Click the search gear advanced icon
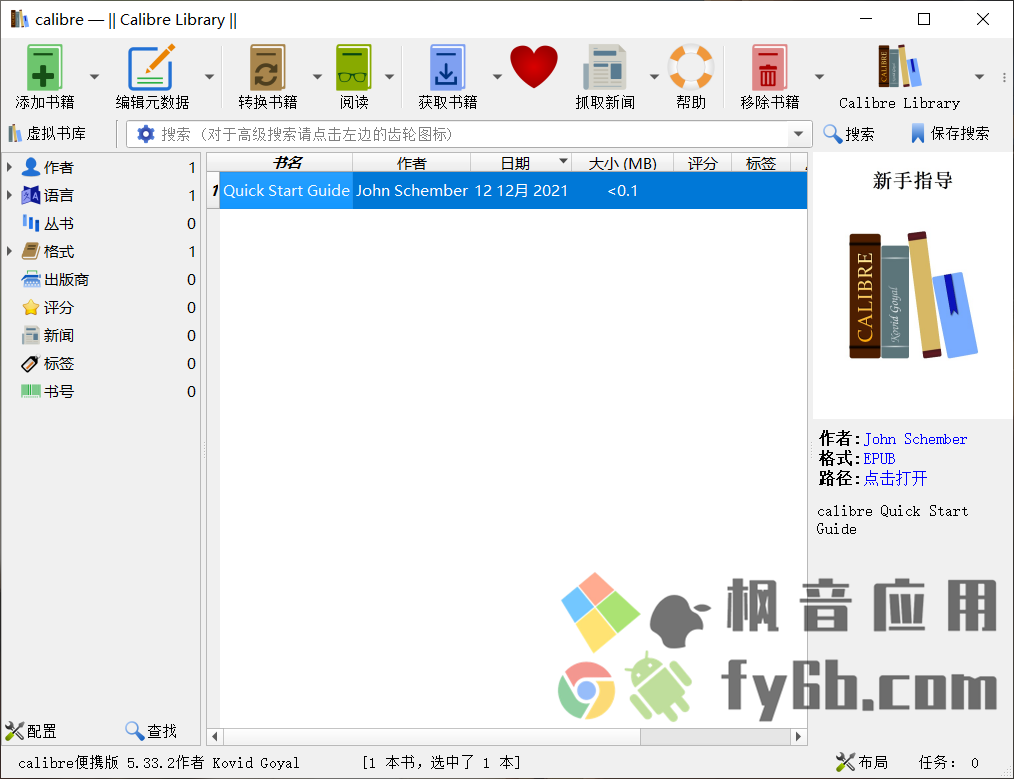 (x=146, y=134)
